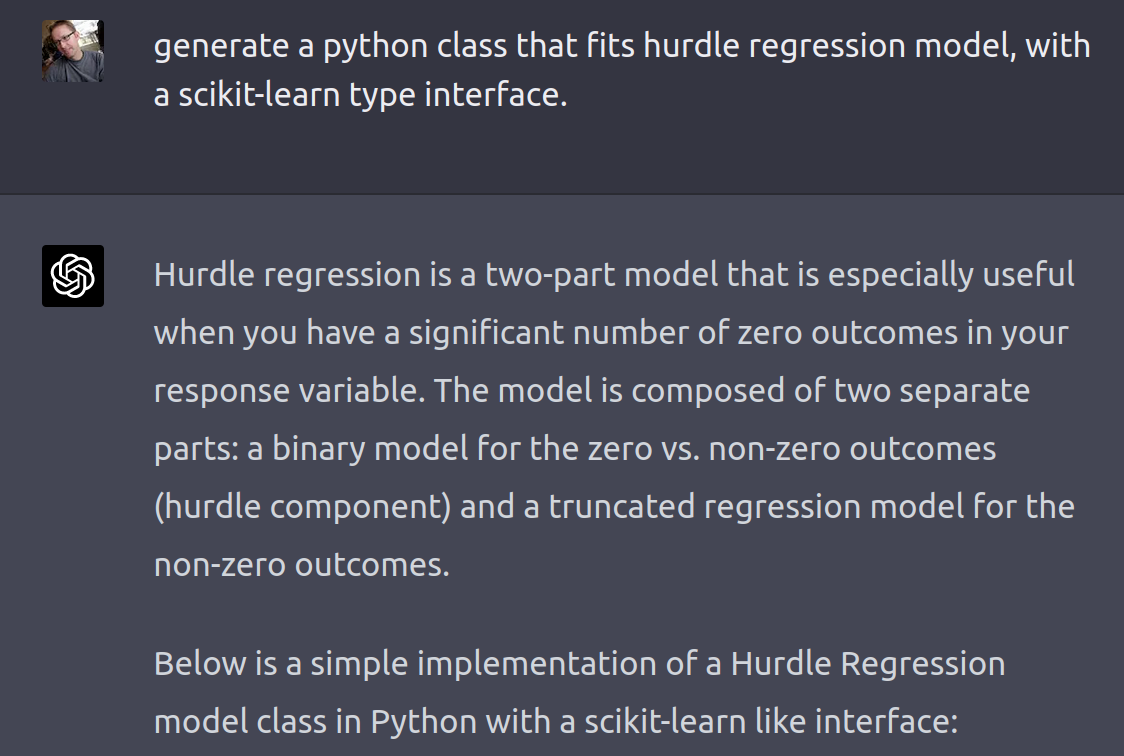The image size is (1124, 756).
Task: Click the phrase "response variable"
Action: tap(289, 389)
